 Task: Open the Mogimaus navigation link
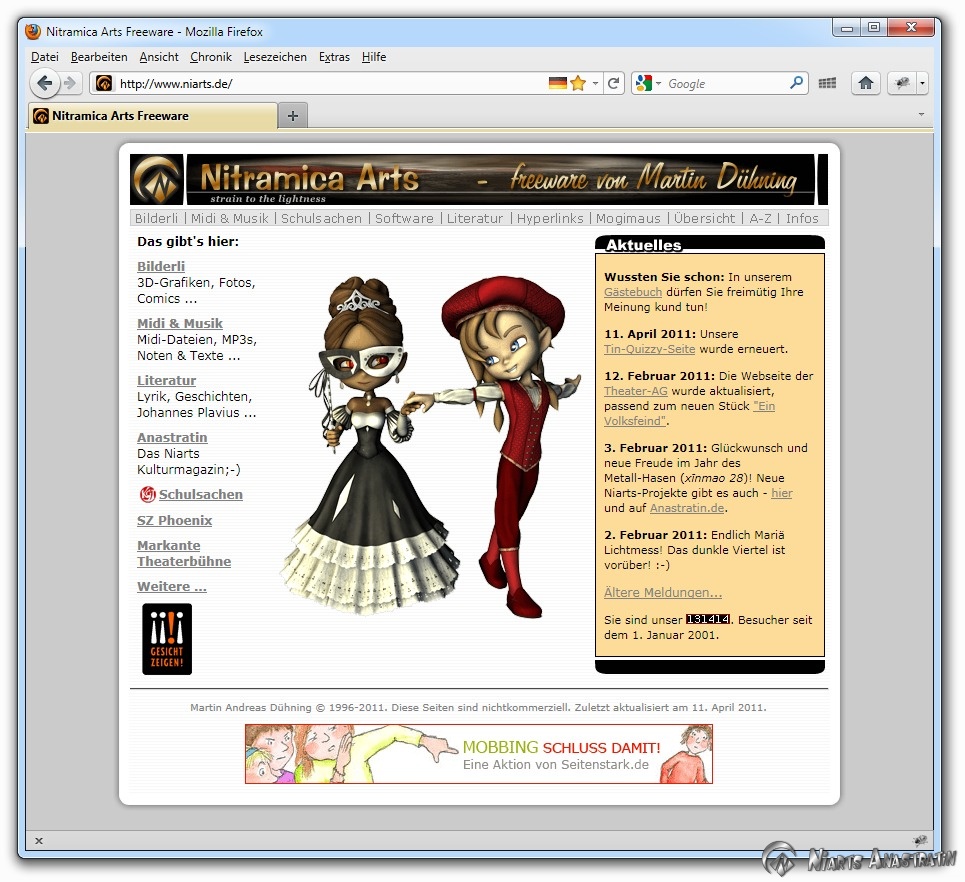(628, 218)
